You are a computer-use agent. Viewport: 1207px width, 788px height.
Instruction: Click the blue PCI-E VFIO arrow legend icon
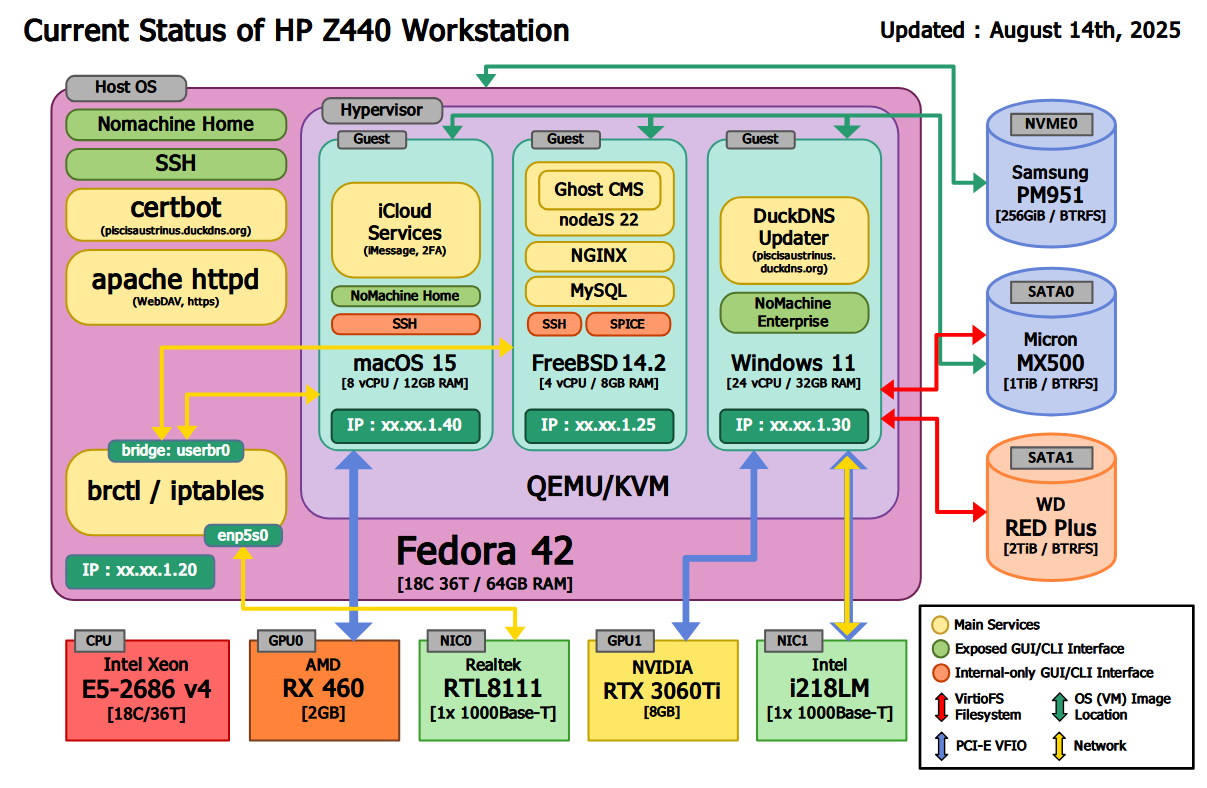tap(940, 745)
